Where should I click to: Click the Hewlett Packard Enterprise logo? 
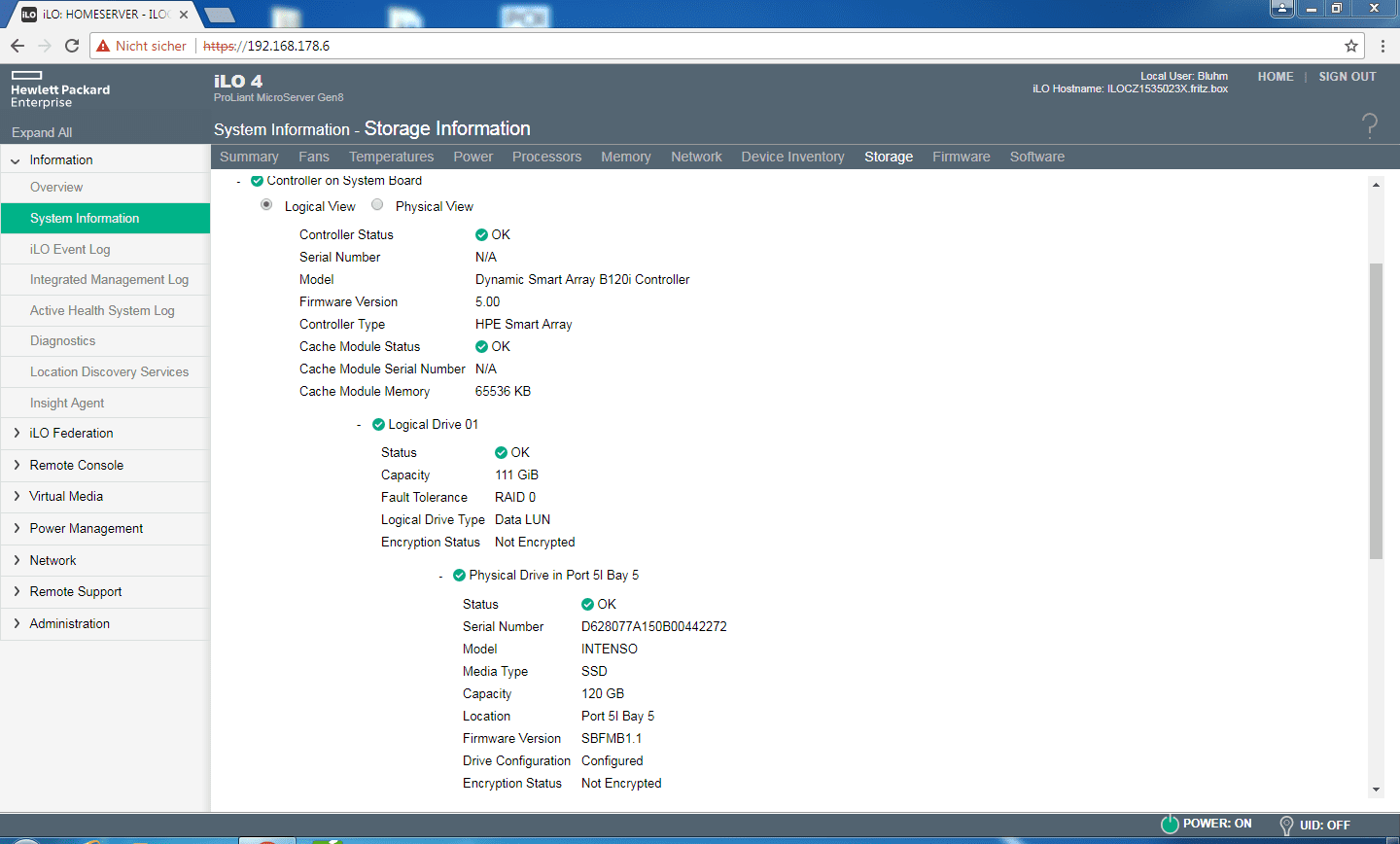[x=60, y=89]
